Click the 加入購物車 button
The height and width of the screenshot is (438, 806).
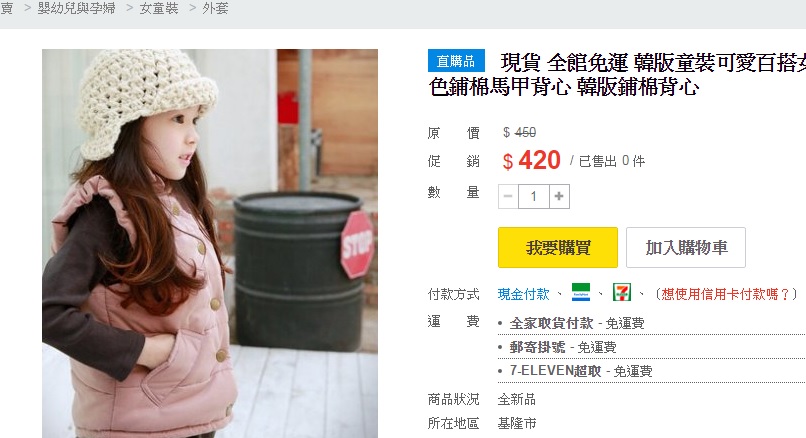click(x=686, y=247)
